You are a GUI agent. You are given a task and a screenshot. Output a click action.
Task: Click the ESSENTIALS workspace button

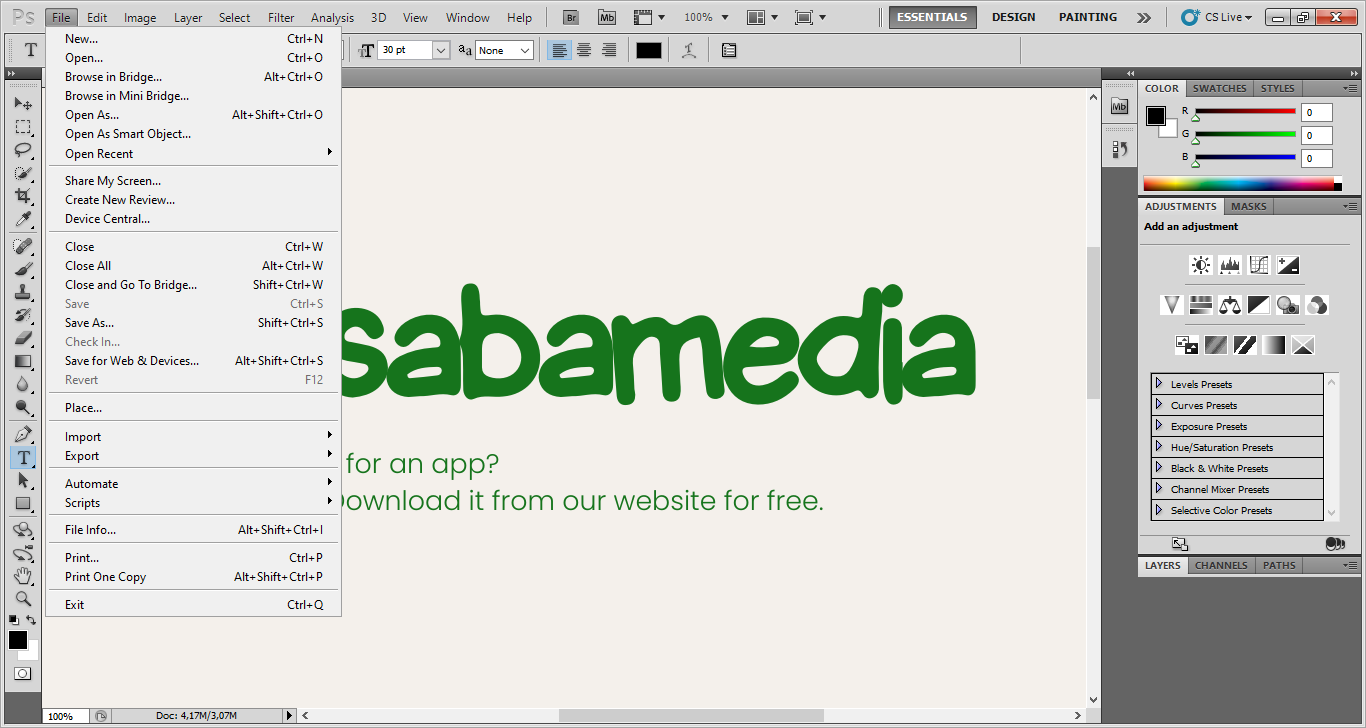(x=932, y=17)
